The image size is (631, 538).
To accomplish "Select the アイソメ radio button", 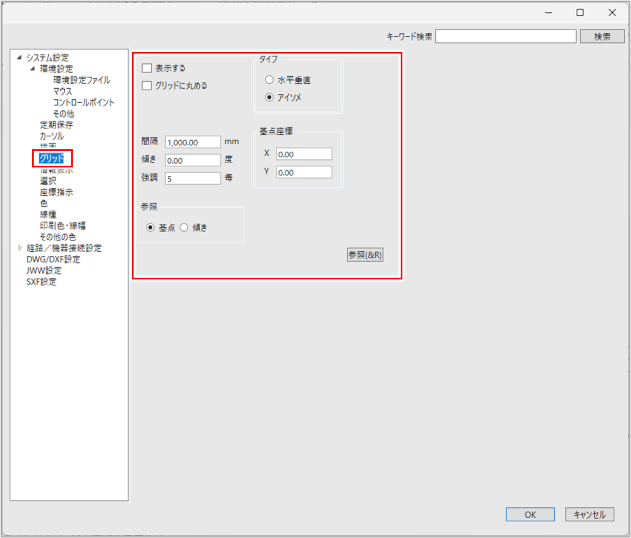I will tap(269, 97).
